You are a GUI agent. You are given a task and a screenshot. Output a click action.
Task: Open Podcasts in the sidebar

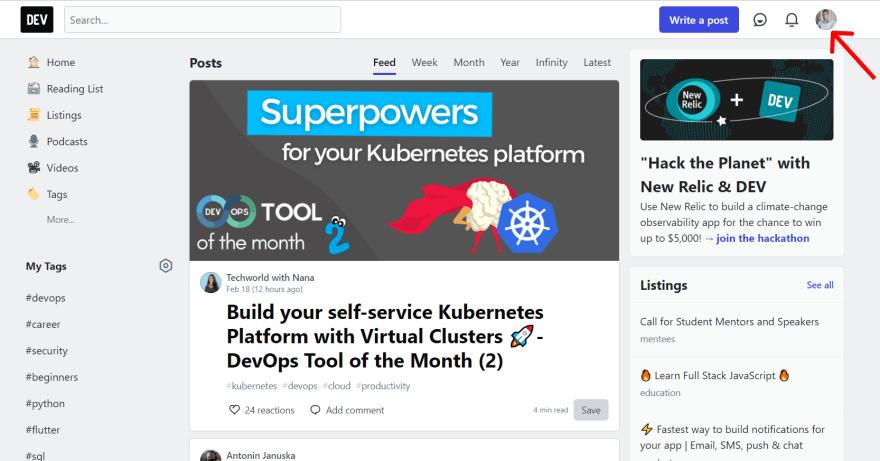[67, 142]
